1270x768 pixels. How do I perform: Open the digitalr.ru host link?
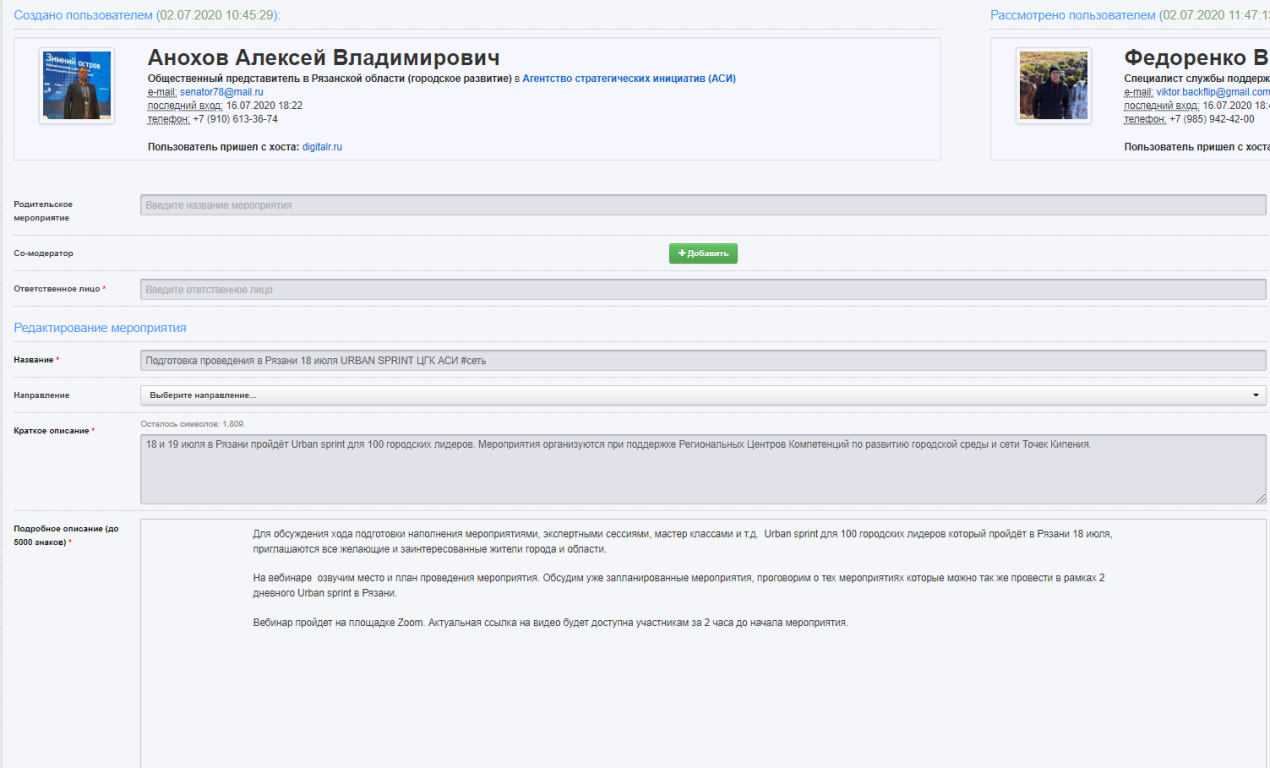pos(322,146)
